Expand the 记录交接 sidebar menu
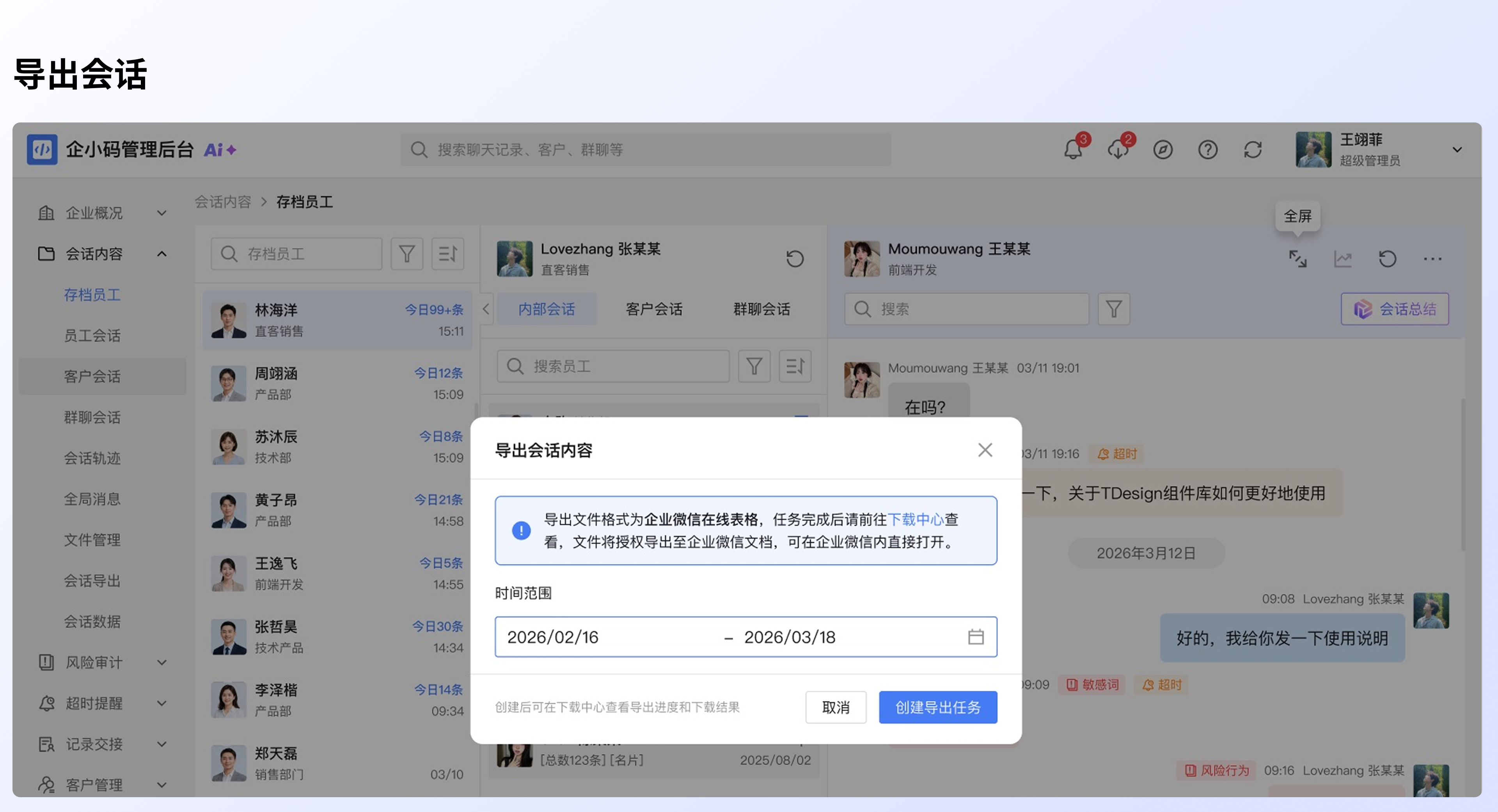1498x812 pixels. click(x=162, y=744)
